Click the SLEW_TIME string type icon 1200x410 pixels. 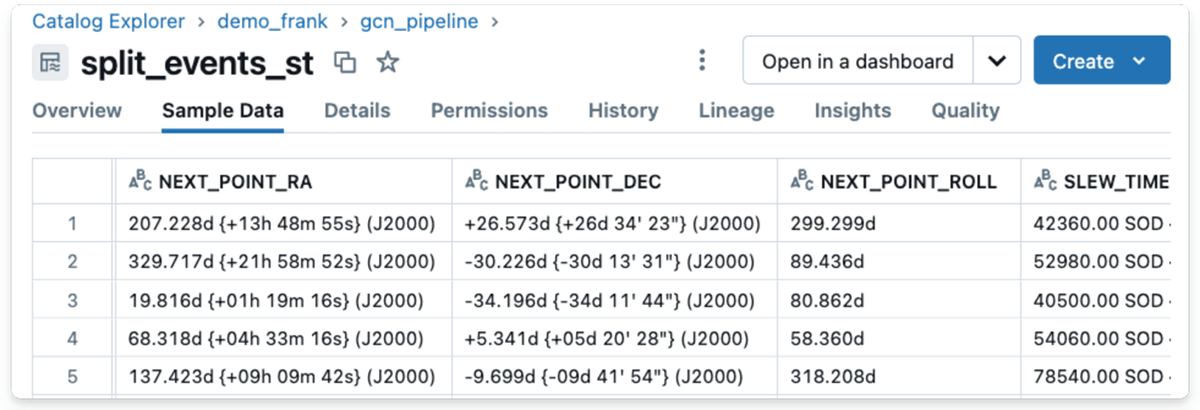coord(1045,181)
